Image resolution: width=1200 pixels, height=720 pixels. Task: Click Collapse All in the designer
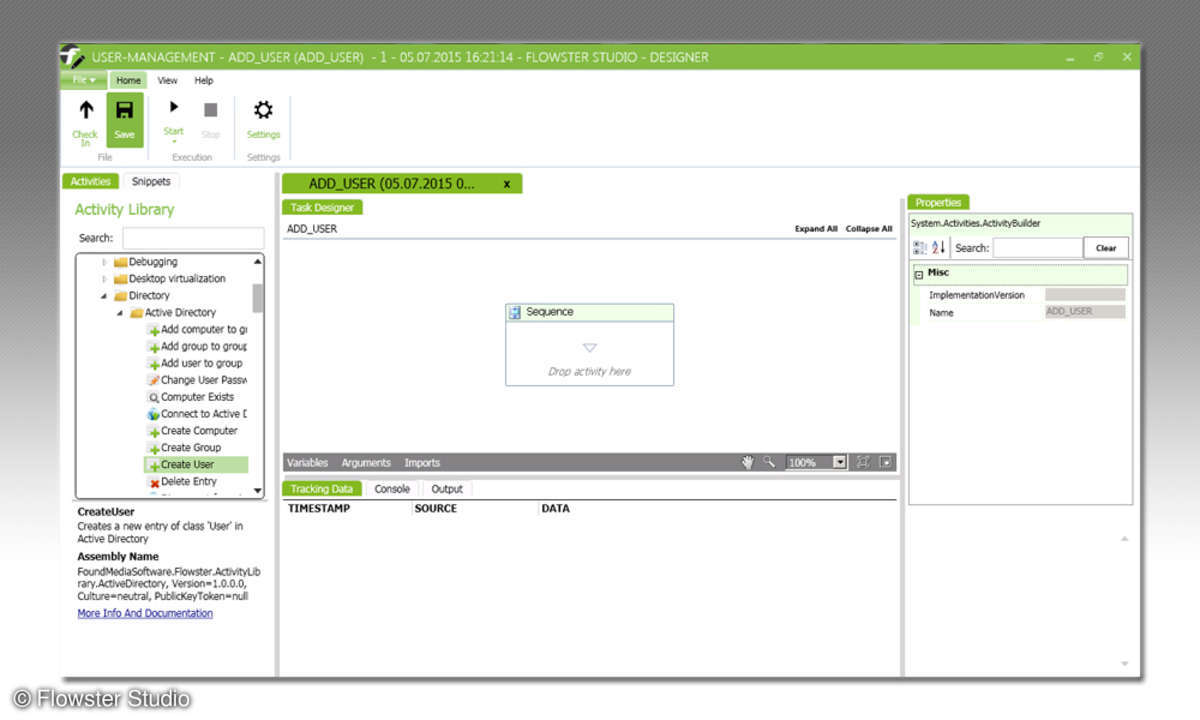(x=869, y=229)
